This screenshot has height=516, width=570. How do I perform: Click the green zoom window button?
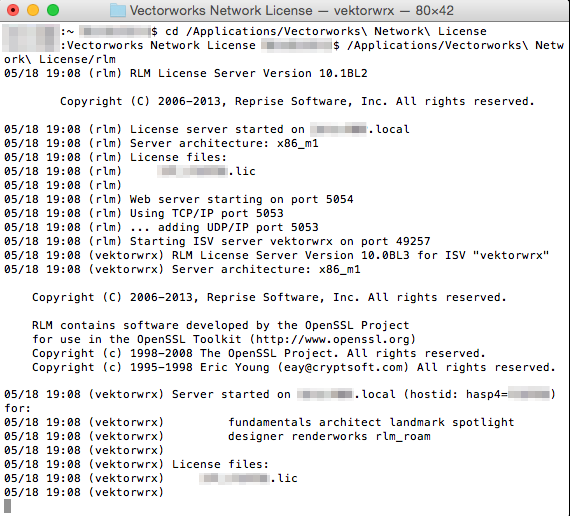(x=53, y=10)
